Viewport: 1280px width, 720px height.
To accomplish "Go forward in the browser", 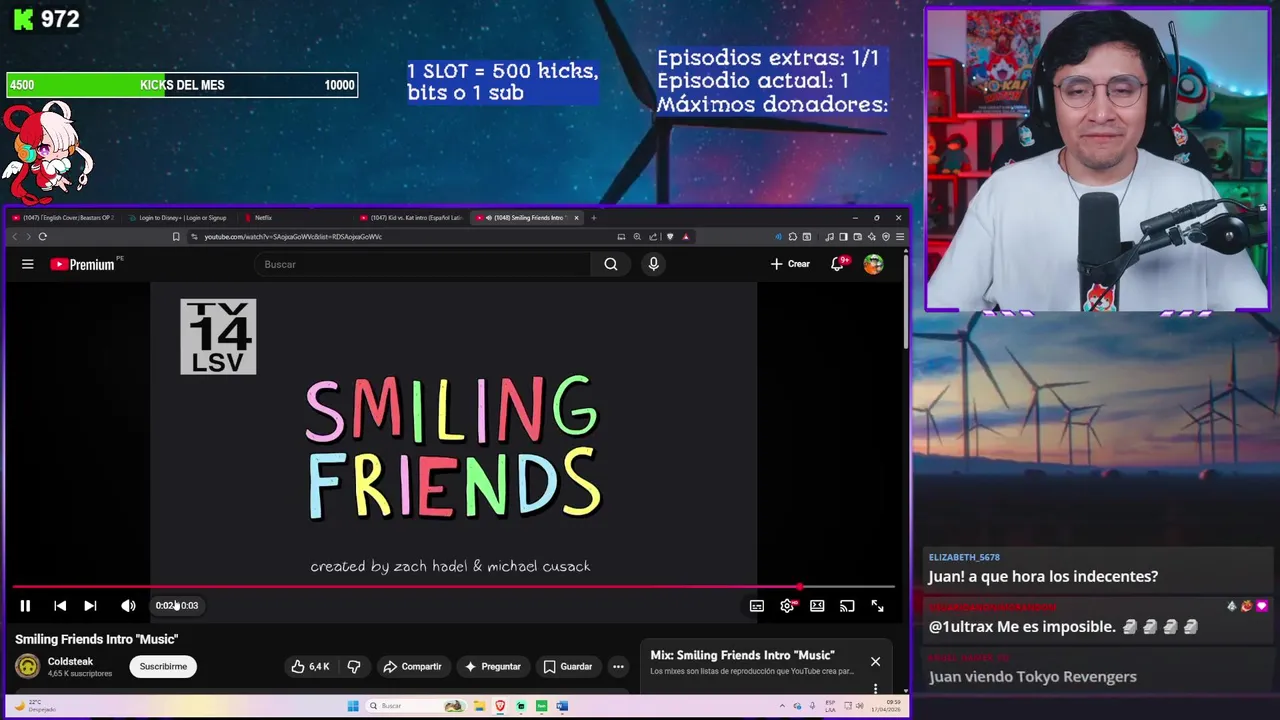I will [x=28, y=237].
